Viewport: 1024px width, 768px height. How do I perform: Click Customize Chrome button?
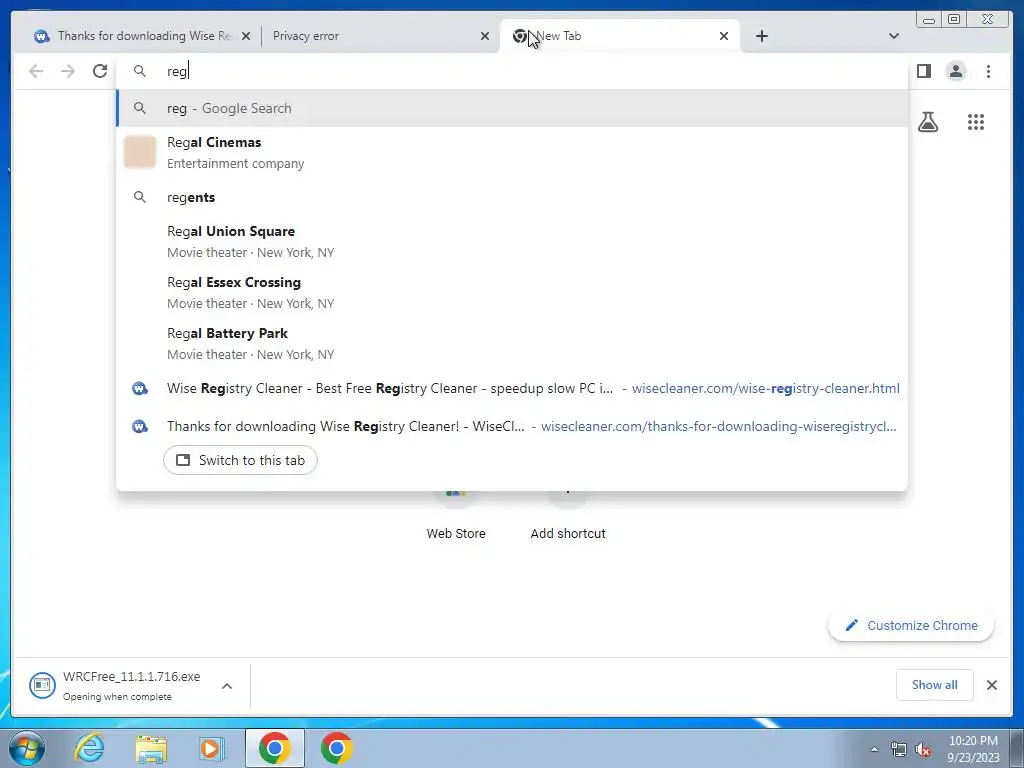pos(912,626)
